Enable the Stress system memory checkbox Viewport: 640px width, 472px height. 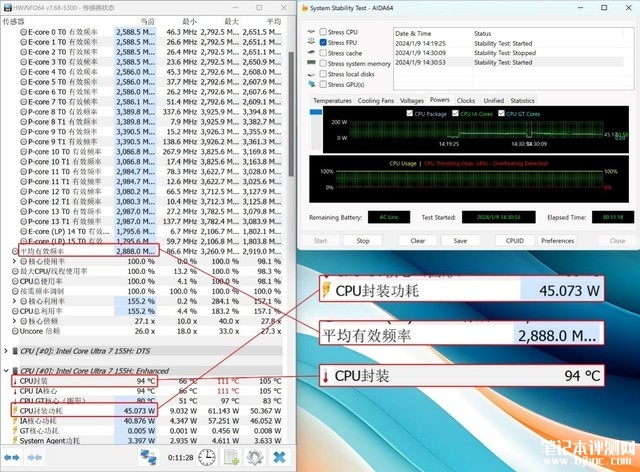click(x=323, y=63)
